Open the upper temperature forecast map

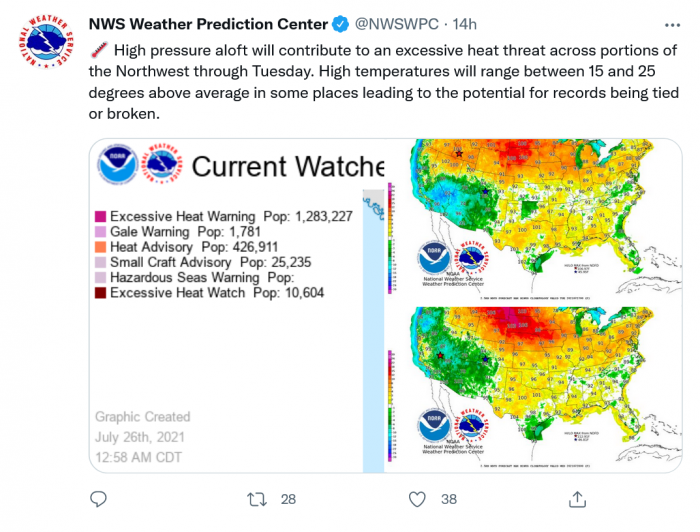coord(533,221)
